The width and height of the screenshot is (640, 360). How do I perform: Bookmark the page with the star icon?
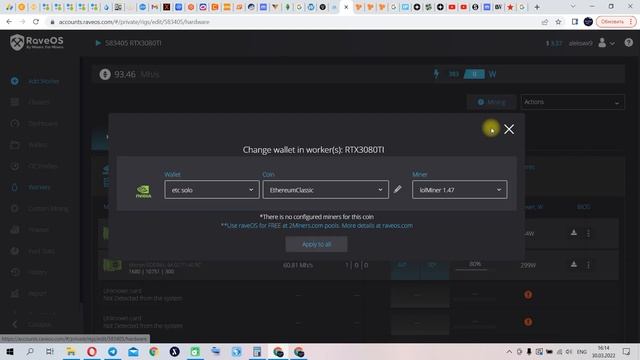pyautogui.click(x=558, y=22)
